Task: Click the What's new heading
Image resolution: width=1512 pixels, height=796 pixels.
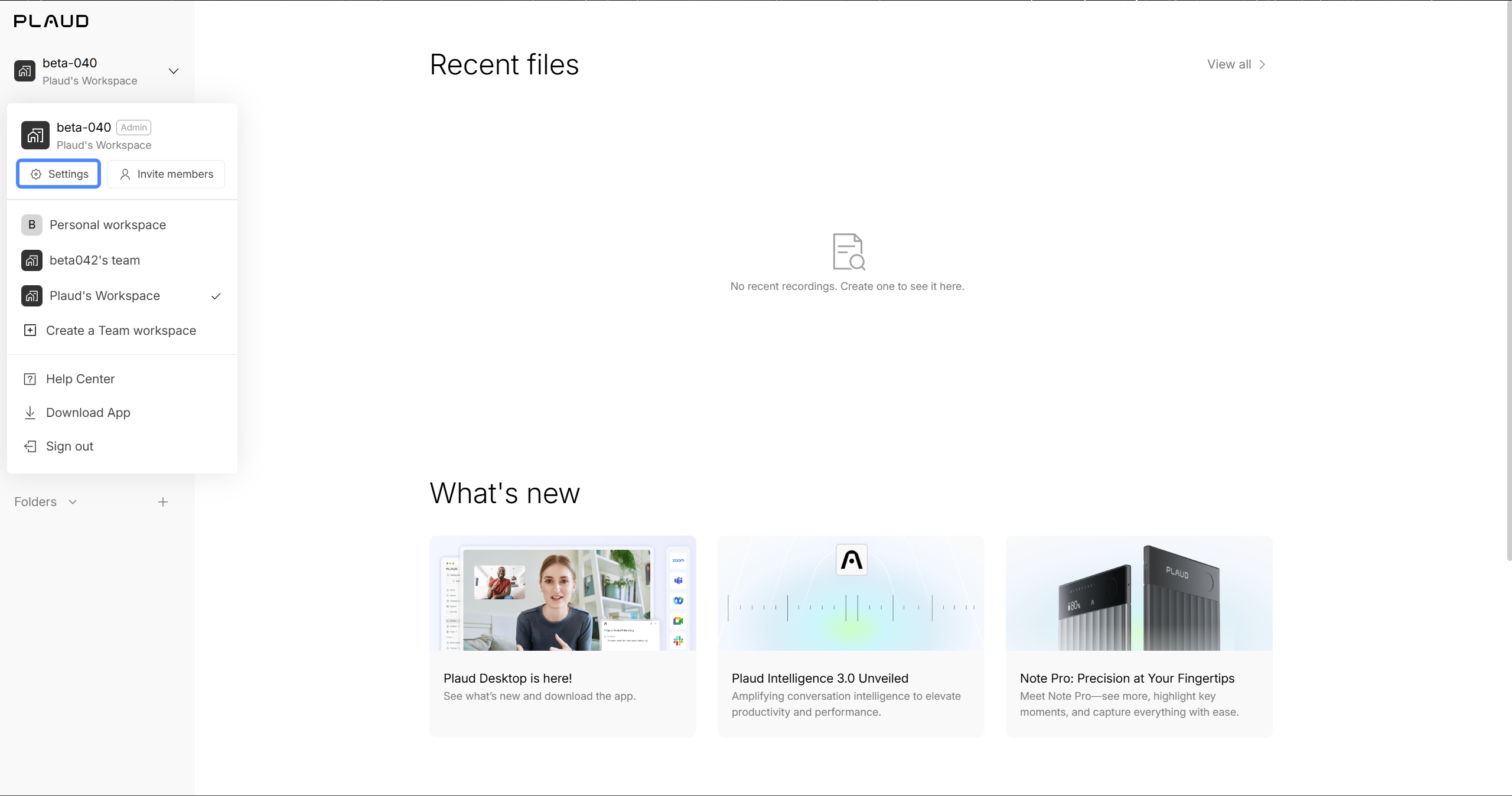Action: point(505,493)
